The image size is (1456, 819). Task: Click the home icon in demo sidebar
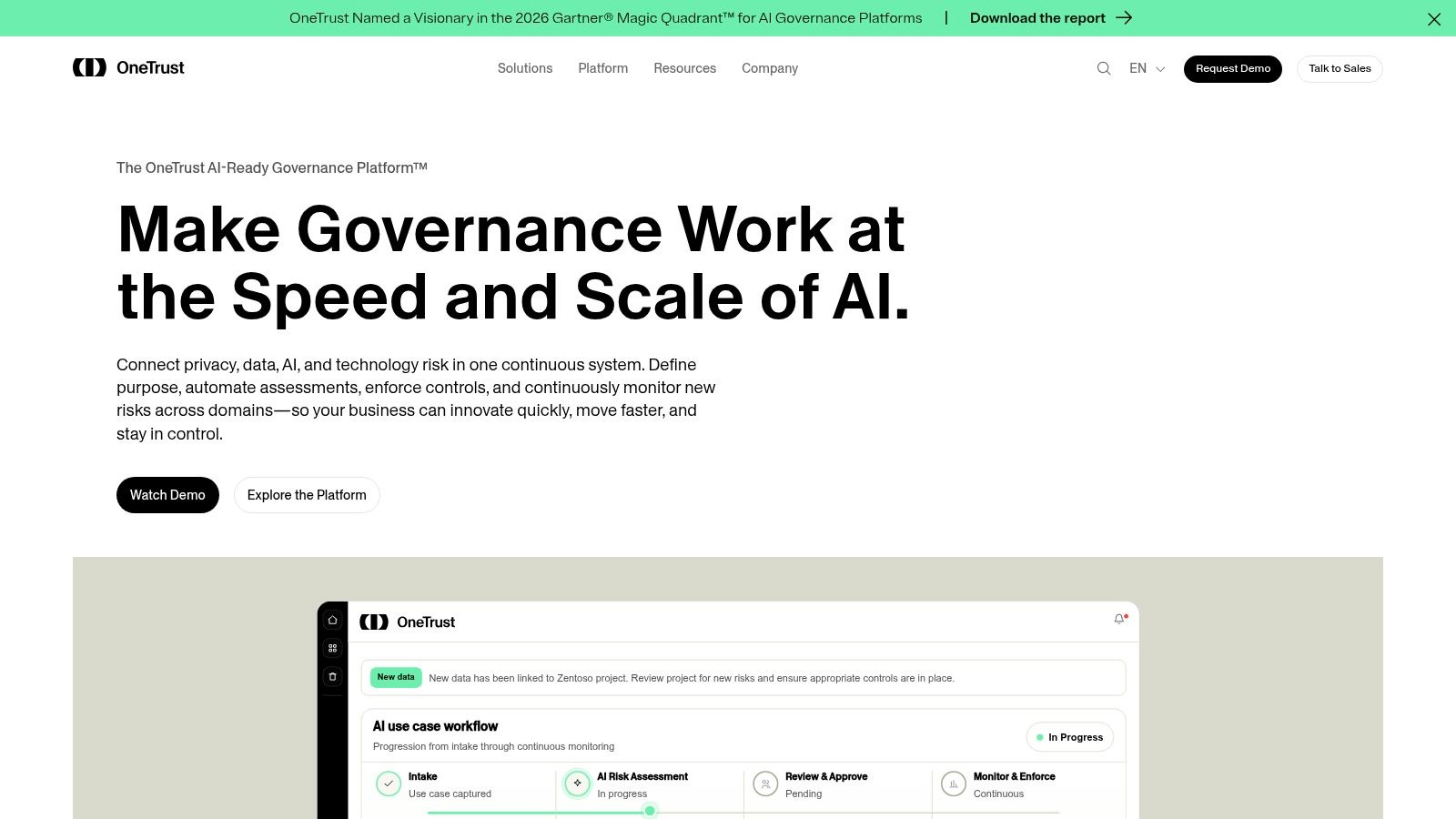[x=333, y=620]
